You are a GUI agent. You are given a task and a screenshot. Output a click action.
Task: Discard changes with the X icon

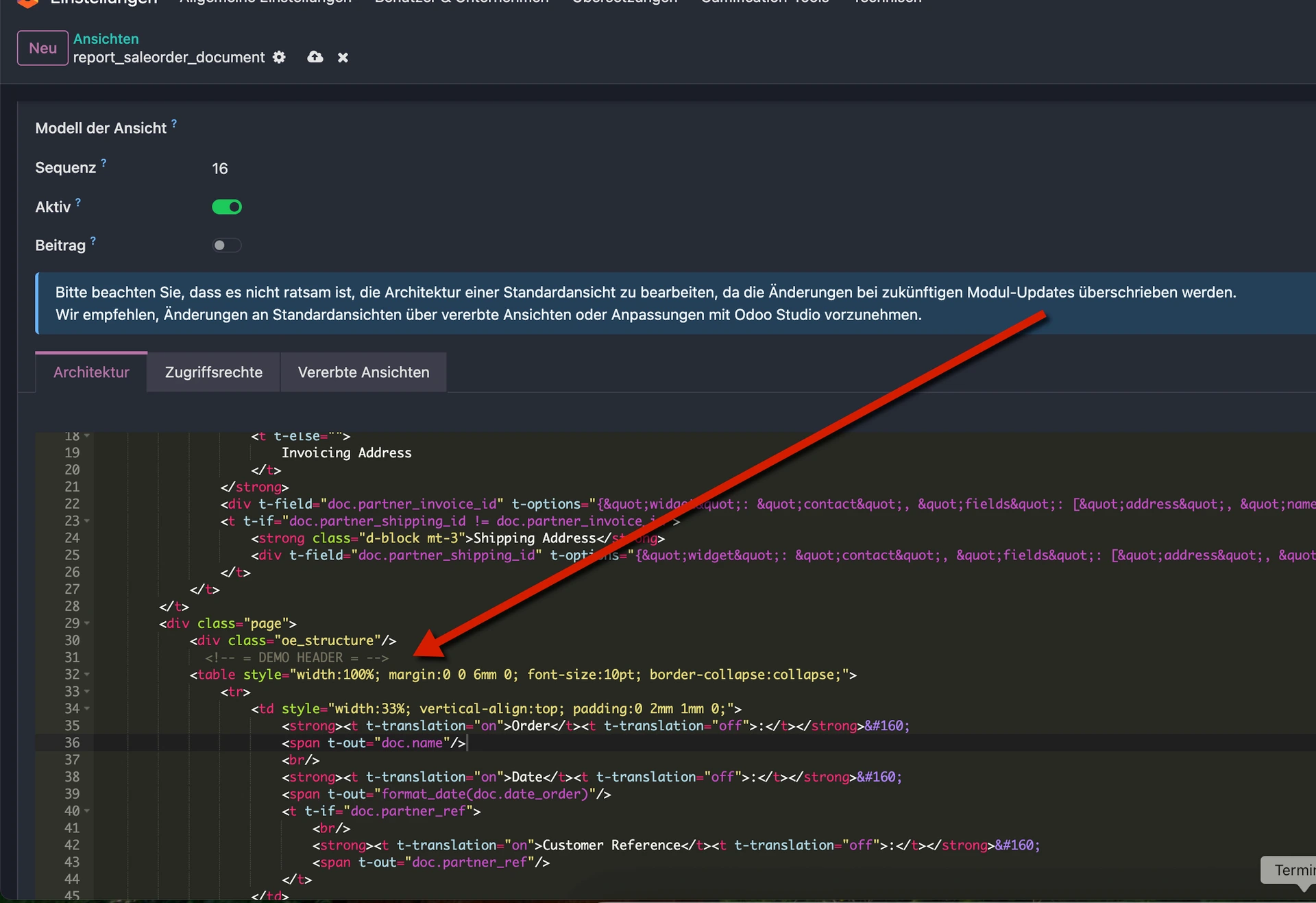[x=343, y=58]
